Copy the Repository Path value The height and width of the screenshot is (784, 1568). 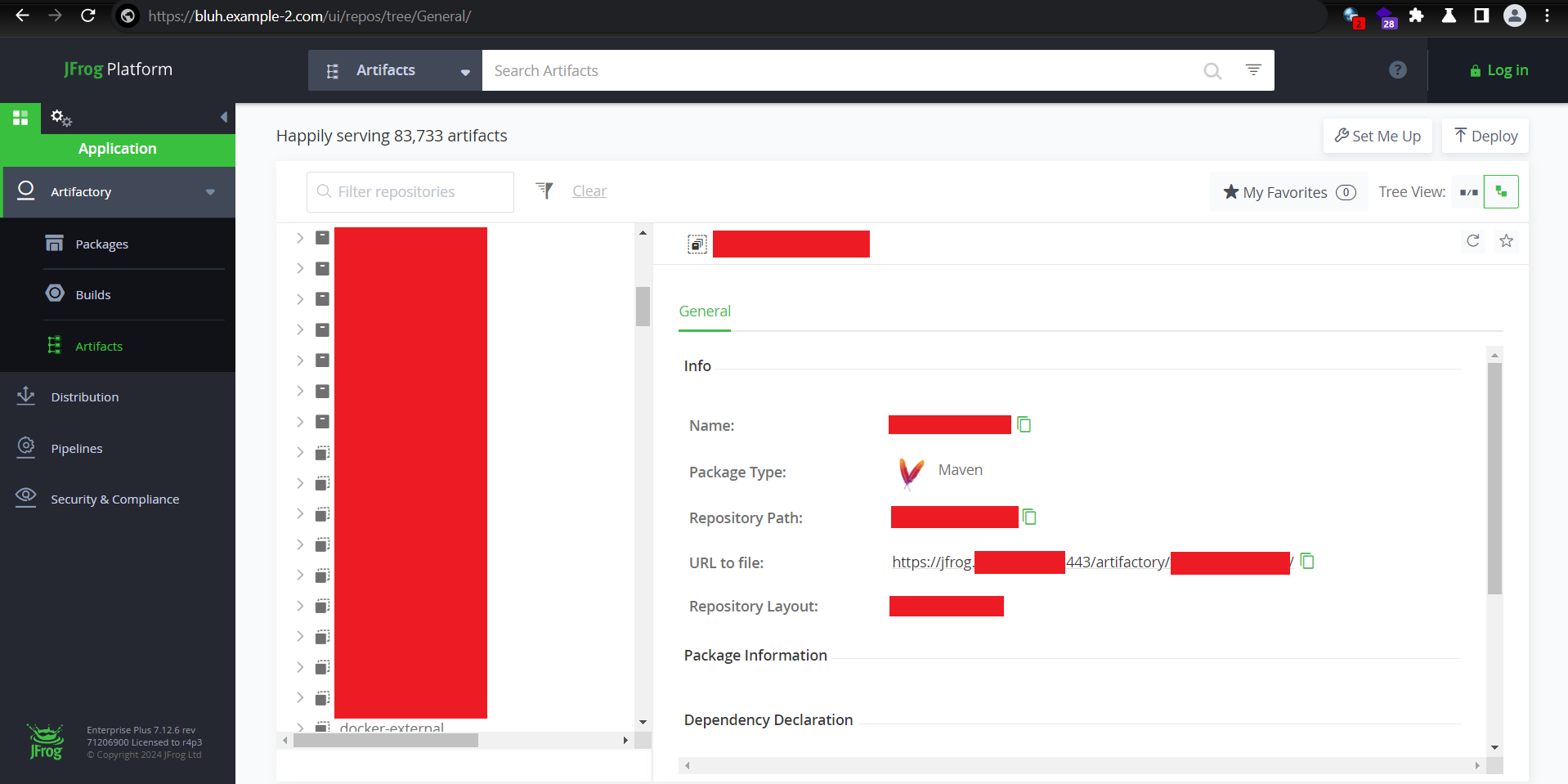[x=1029, y=517]
